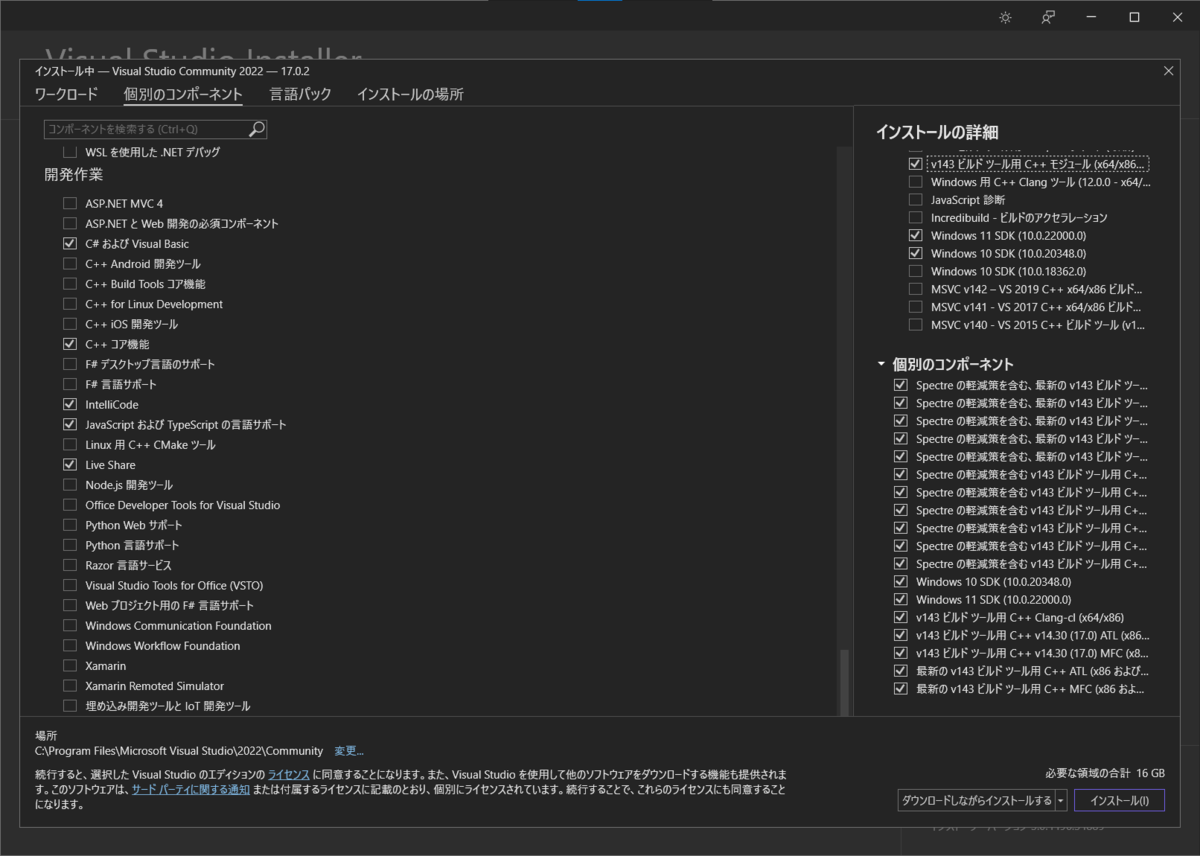Check ASP.NET MVC 4 component
The image size is (1200, 856).
(x=70, y=203)
